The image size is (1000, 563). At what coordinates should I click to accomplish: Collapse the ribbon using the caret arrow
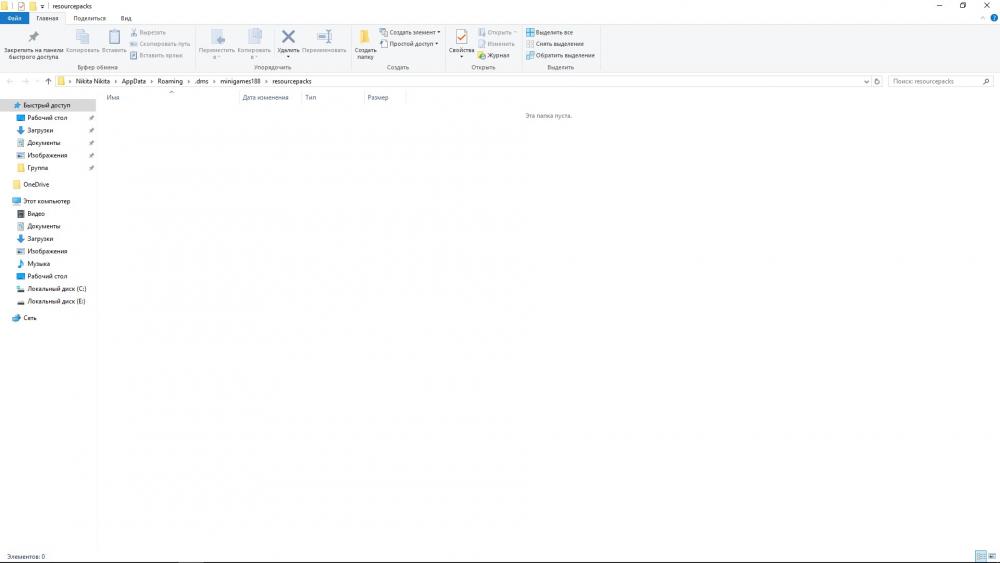(981, 18)
